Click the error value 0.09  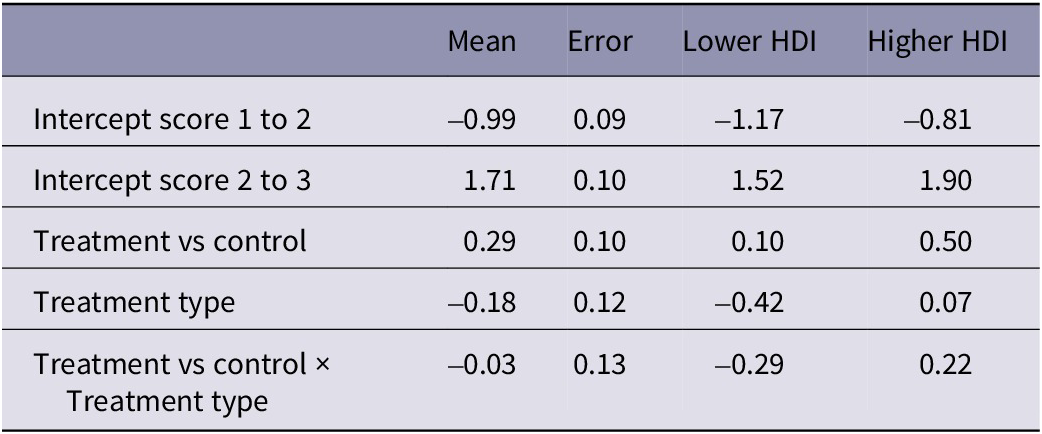599,120
